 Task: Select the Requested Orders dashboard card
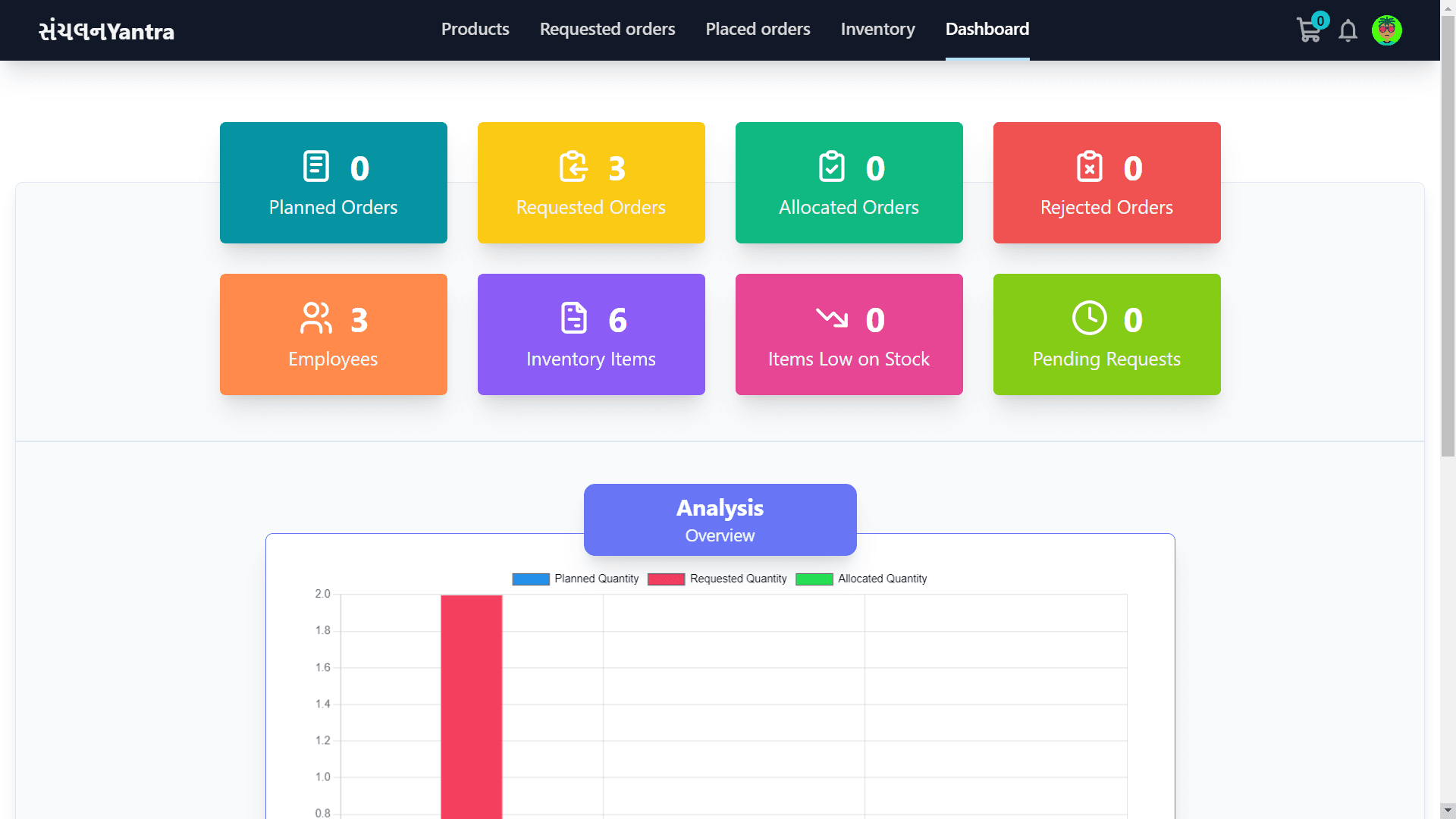[591, 182]
